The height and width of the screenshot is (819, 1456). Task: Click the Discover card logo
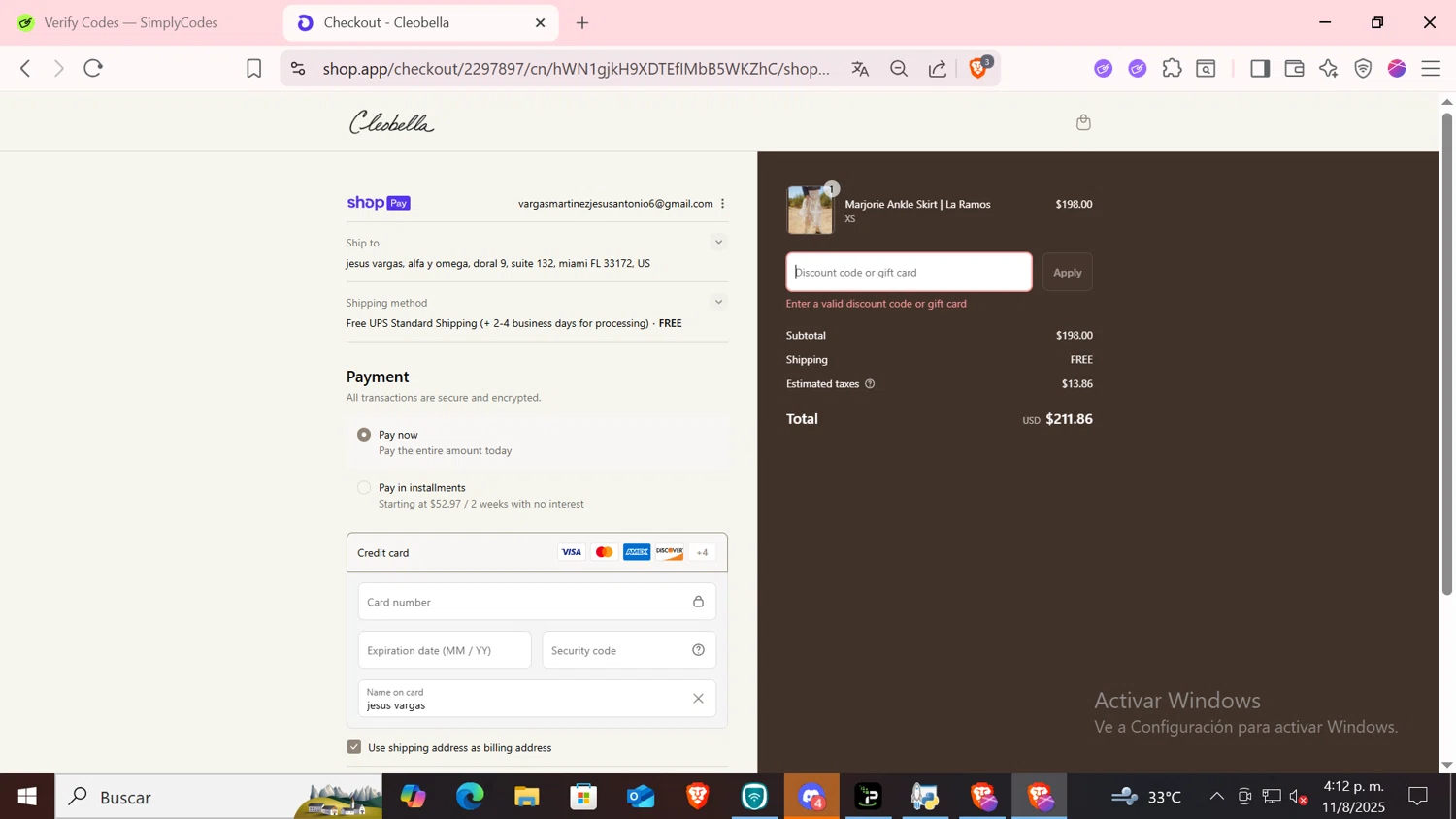coord(669,552)
